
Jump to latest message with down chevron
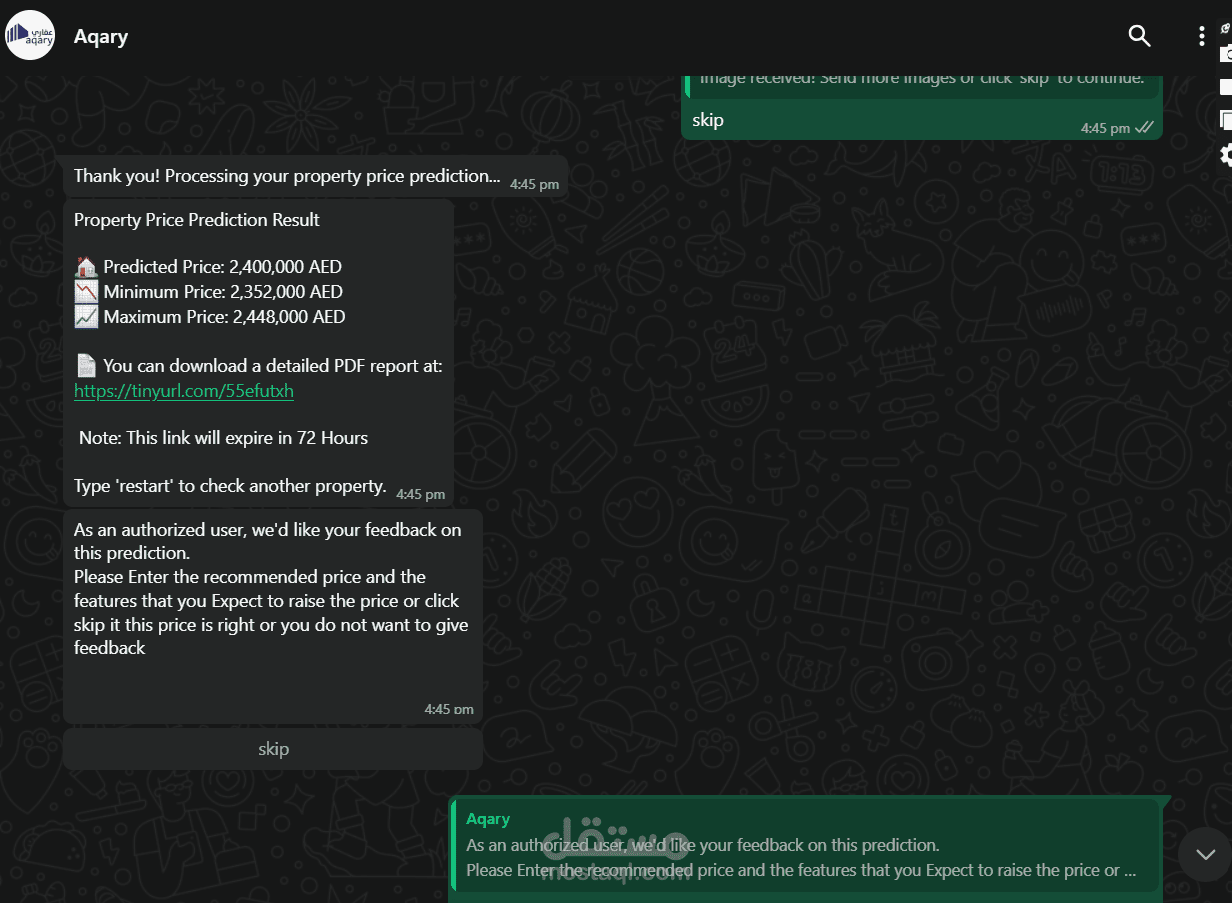(1205, 854)
